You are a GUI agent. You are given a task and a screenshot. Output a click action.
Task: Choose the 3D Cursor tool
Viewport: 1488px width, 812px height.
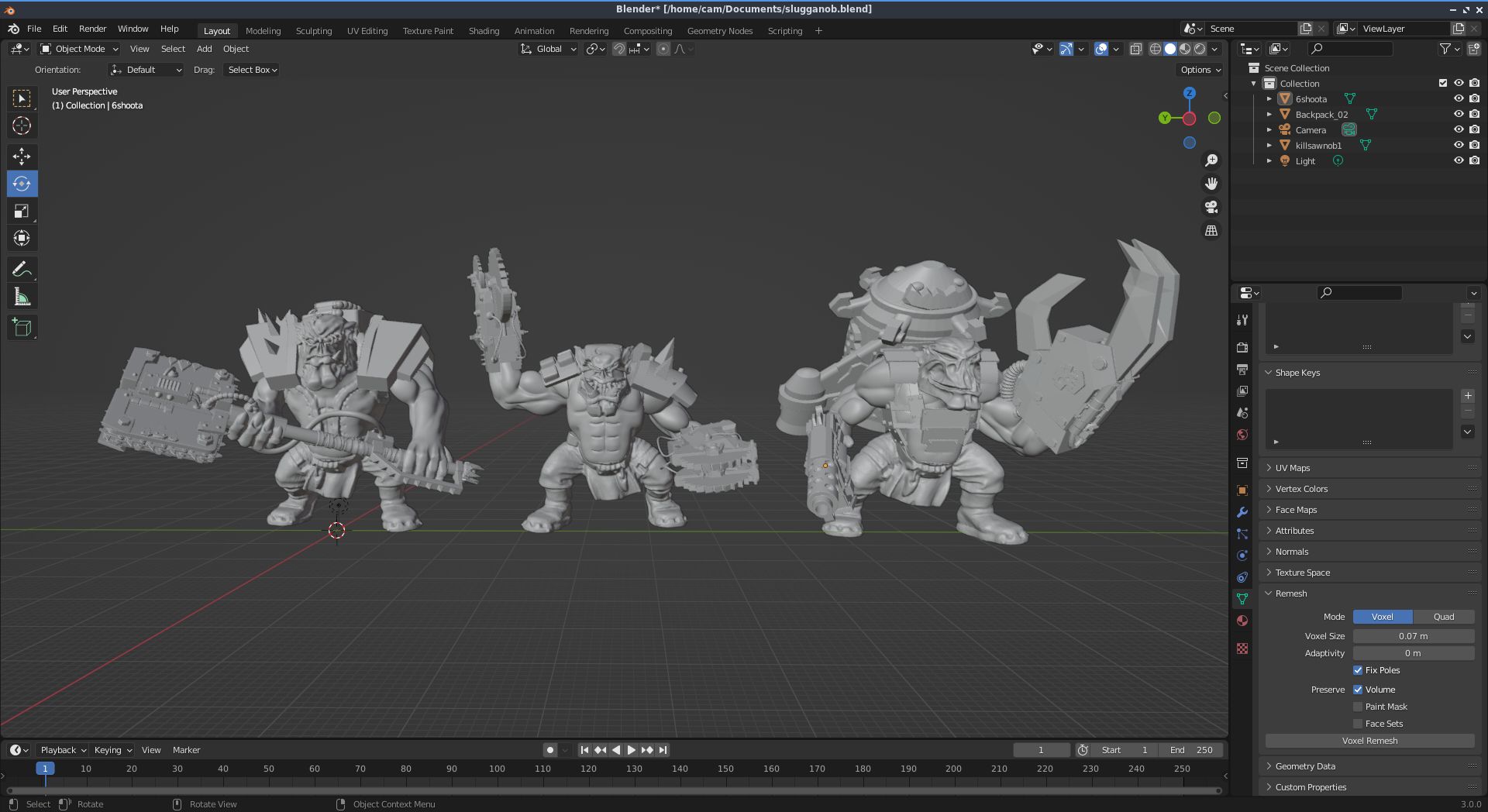tap(22, 126)
